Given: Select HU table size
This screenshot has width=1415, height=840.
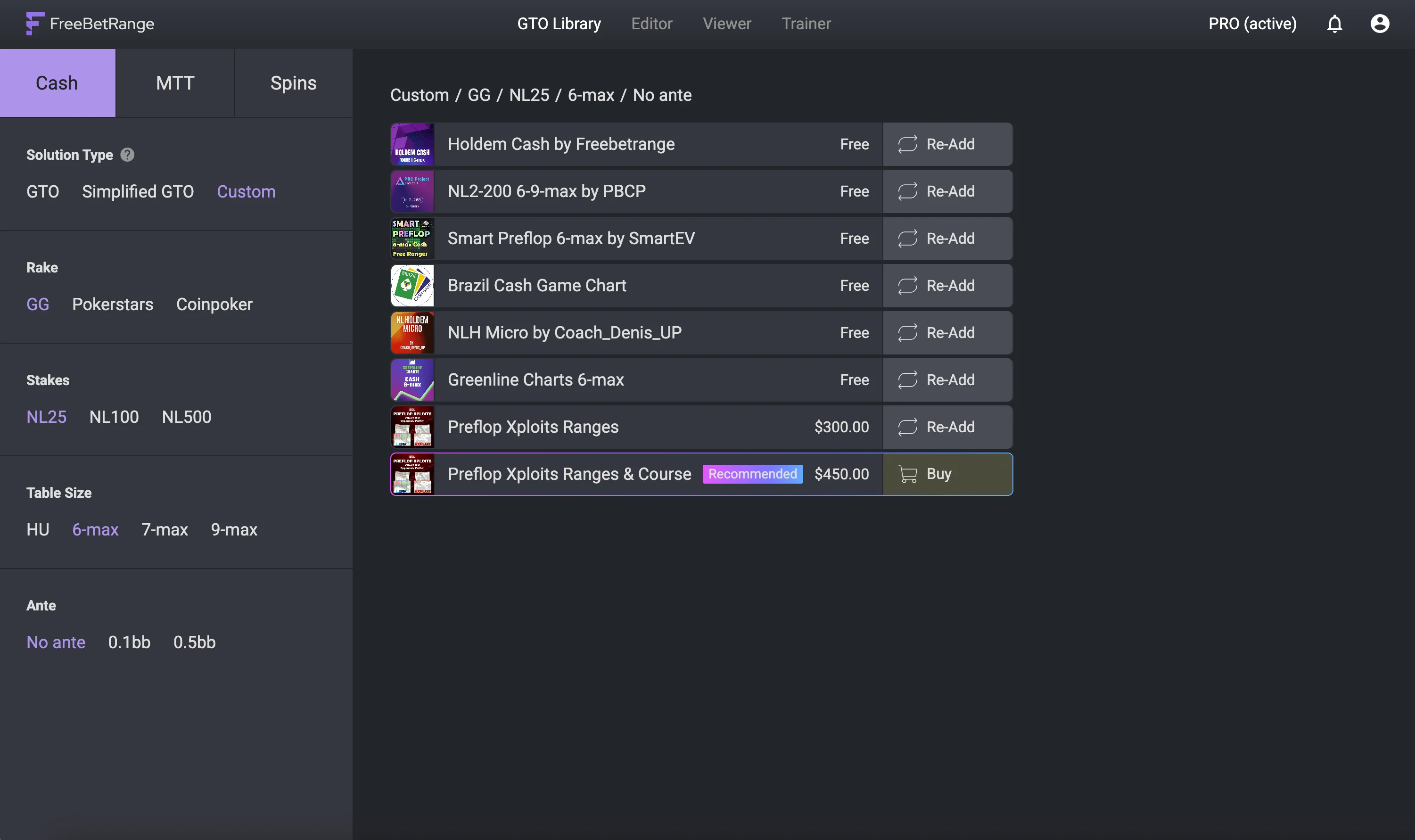Looking at the screenshot, I should coord(37,529).
